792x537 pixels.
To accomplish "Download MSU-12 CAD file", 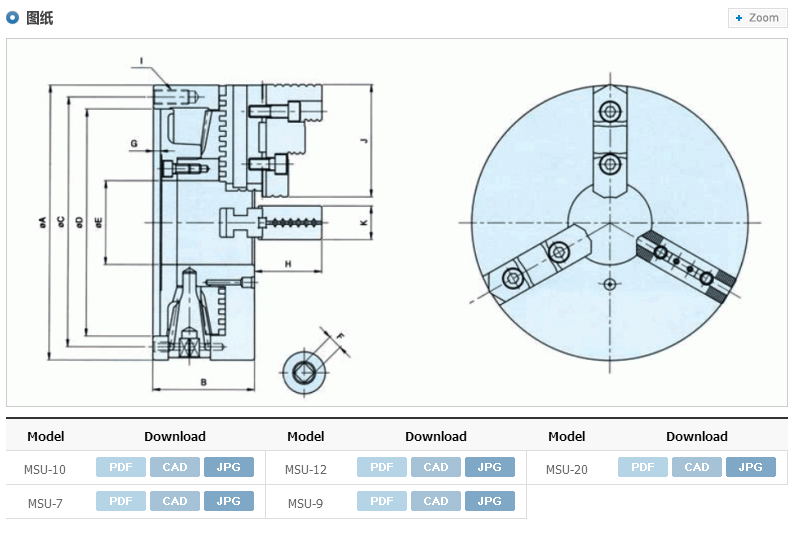I will (x=436, y=467).
